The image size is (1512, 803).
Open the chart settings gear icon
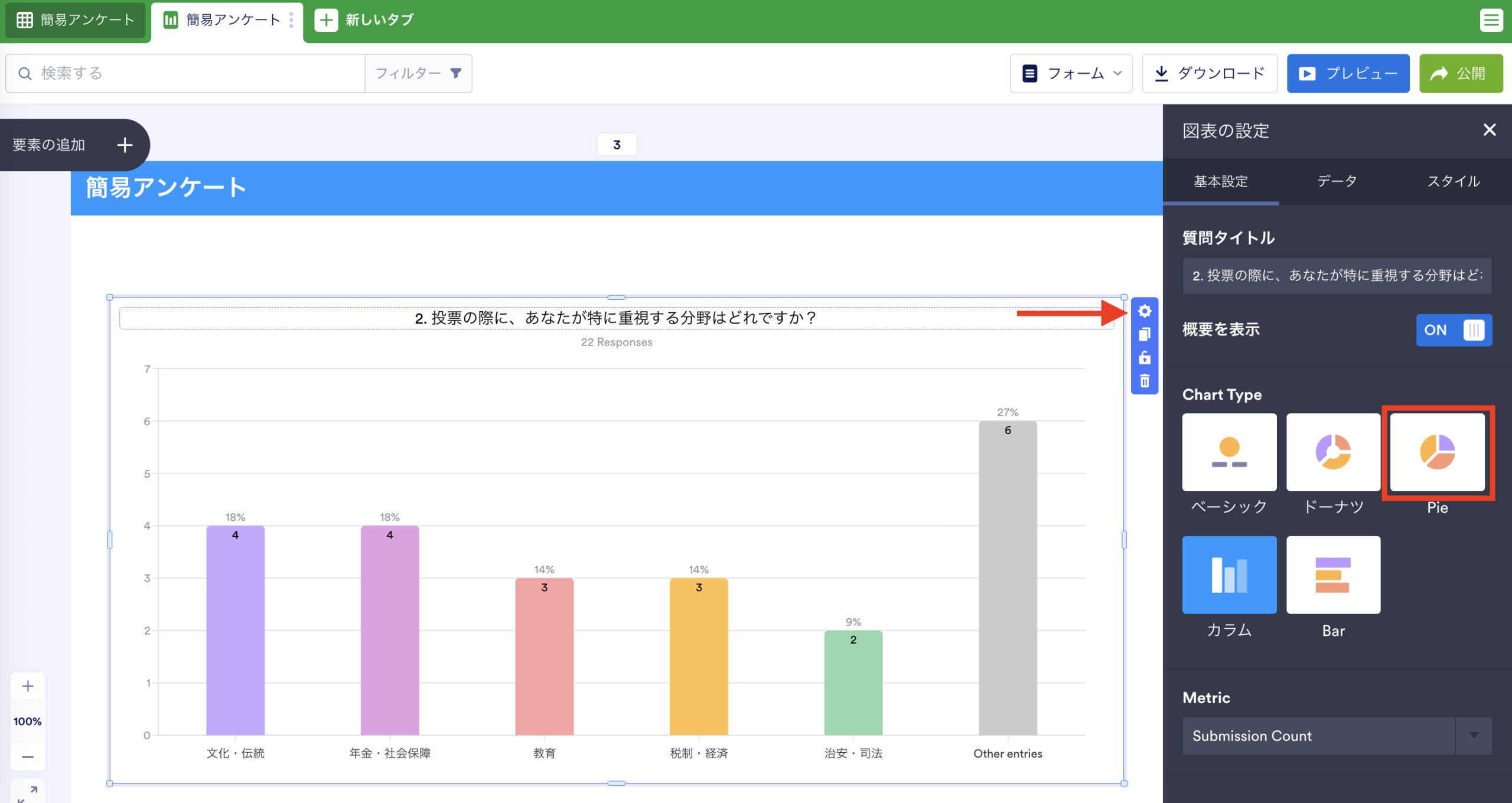tap(1144, 310)
